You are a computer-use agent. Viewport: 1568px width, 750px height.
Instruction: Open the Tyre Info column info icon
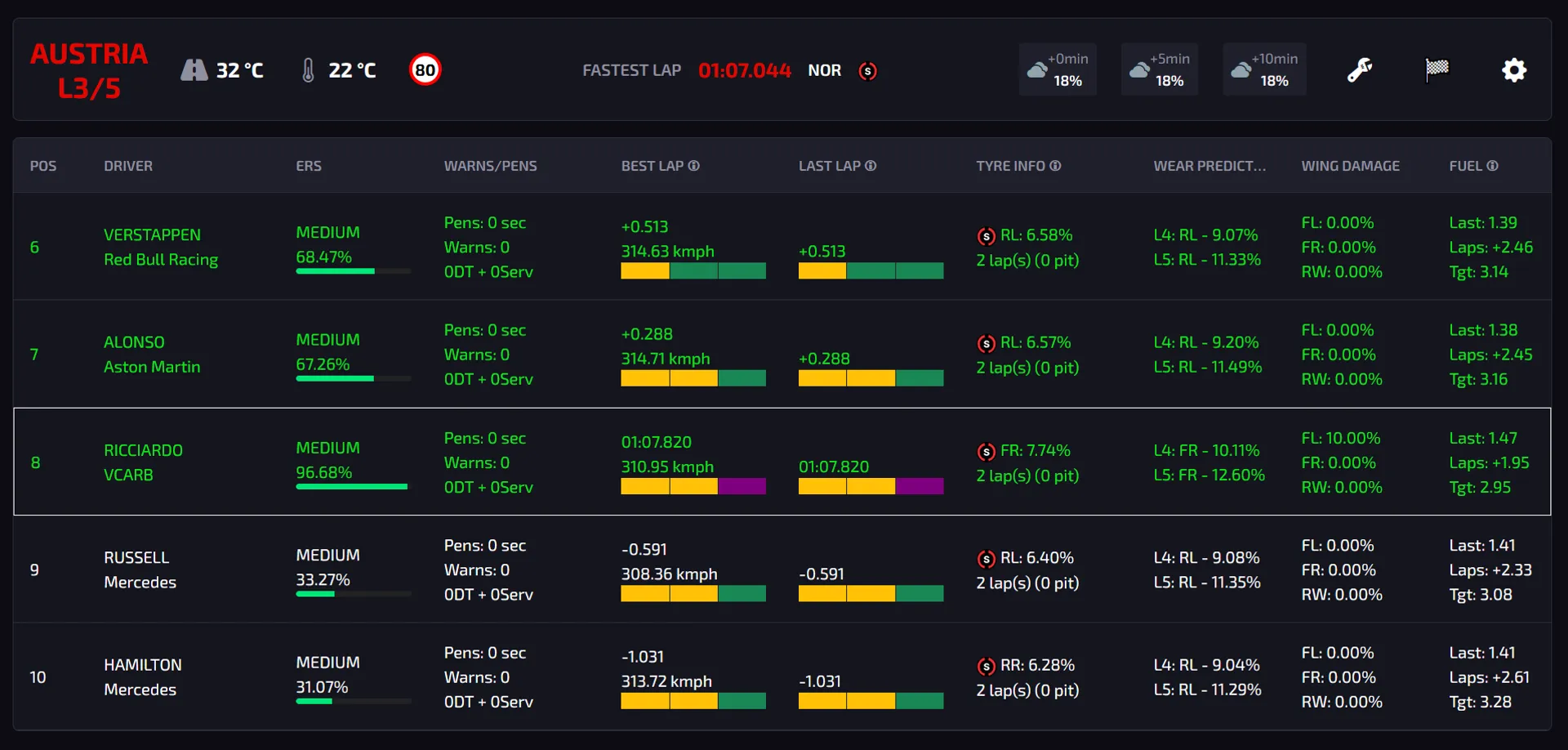point(1056,166)
